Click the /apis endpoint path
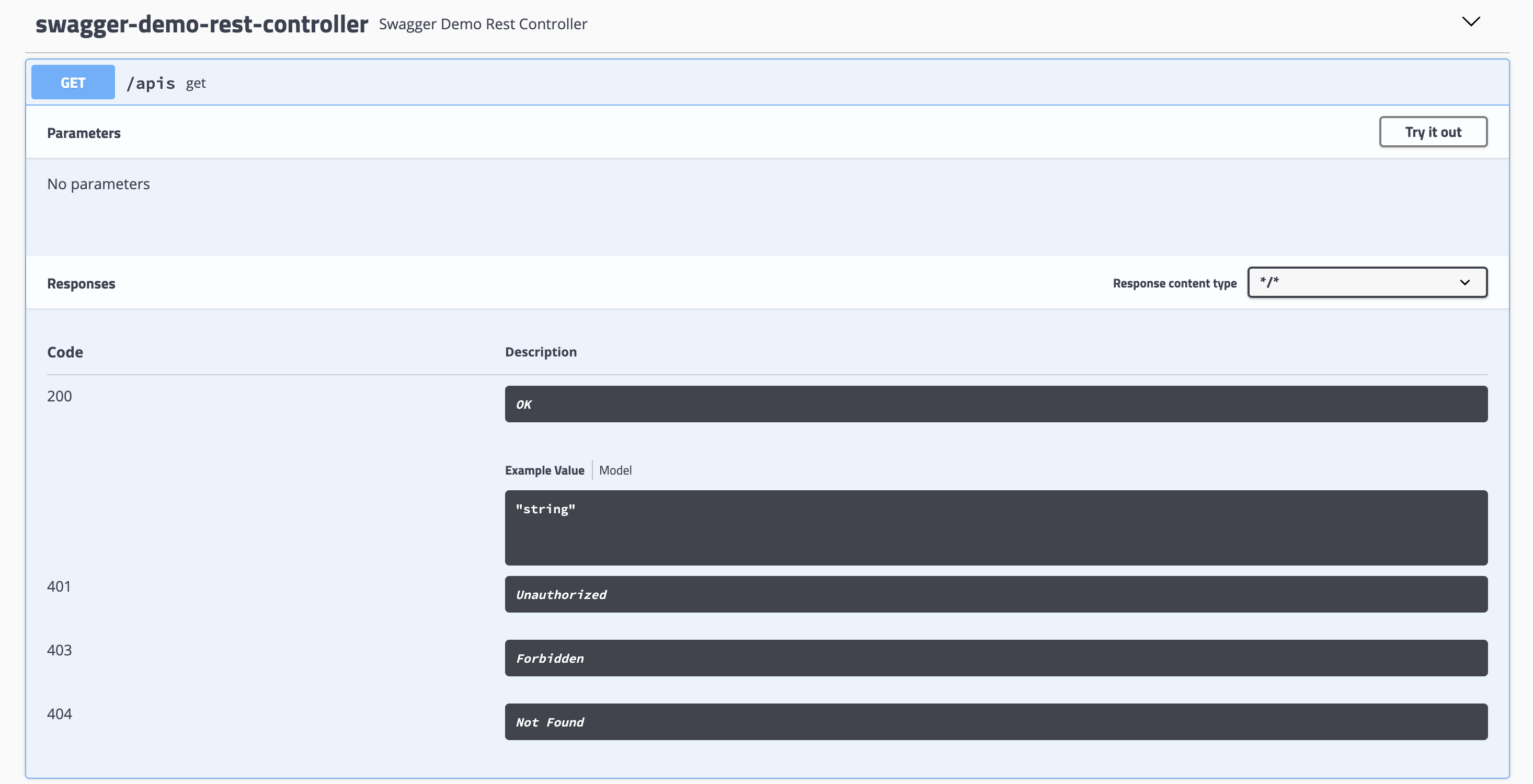1533x784 pixels. tap(151, 83)
